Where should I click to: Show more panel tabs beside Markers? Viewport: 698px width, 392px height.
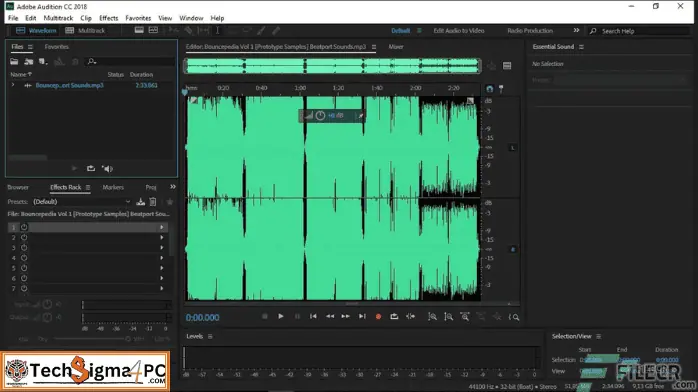point(173,187)
